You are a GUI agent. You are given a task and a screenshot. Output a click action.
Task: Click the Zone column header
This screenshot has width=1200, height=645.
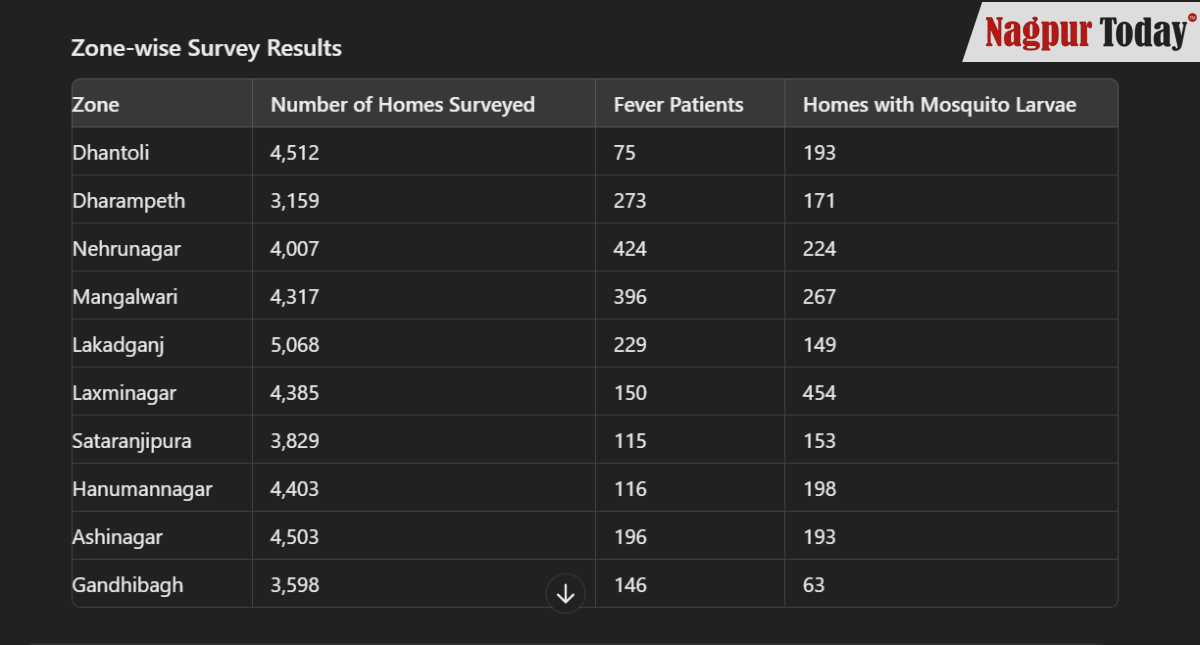pyautogui.click(x=96, y=105)
